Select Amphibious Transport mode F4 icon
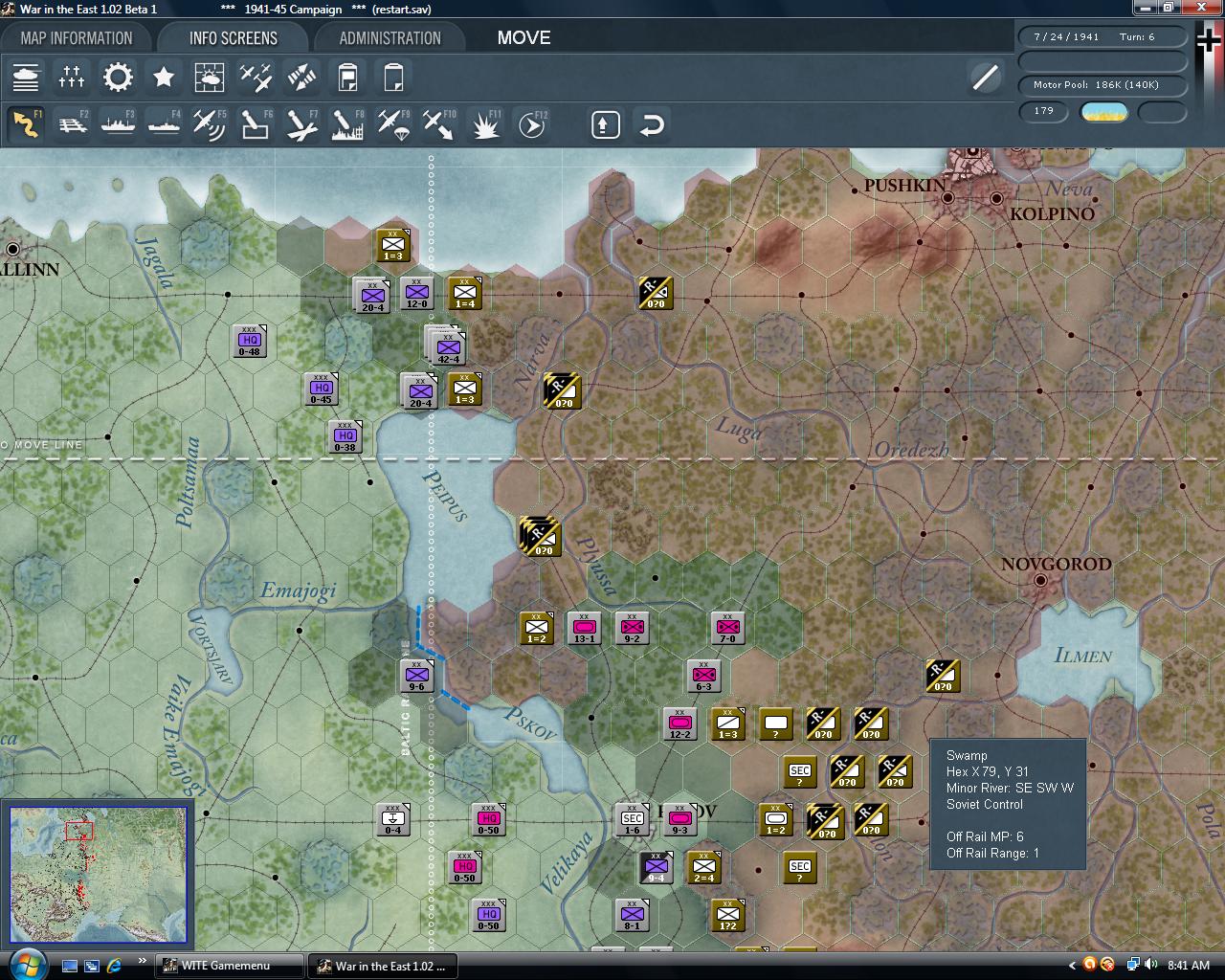 pos(164,124)
